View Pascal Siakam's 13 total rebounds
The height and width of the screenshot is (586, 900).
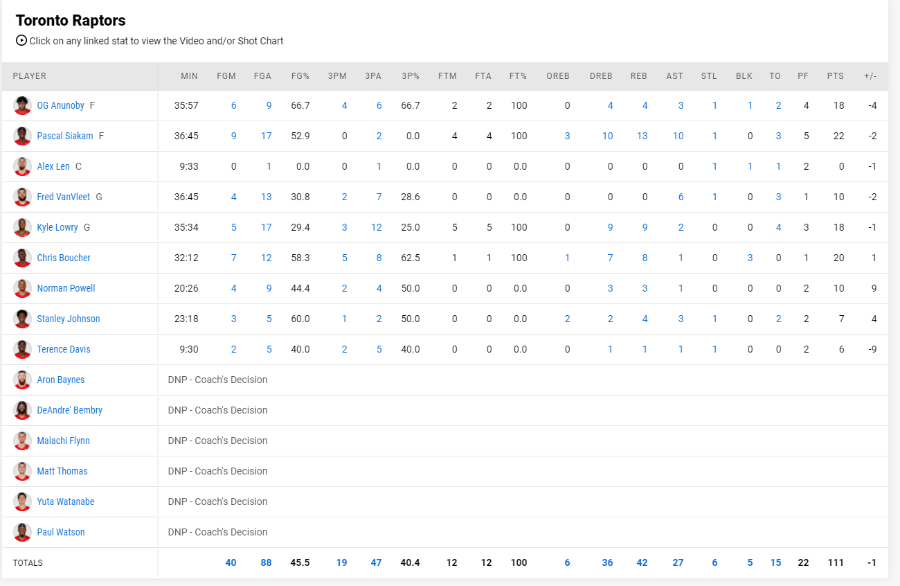coord(642,136)
